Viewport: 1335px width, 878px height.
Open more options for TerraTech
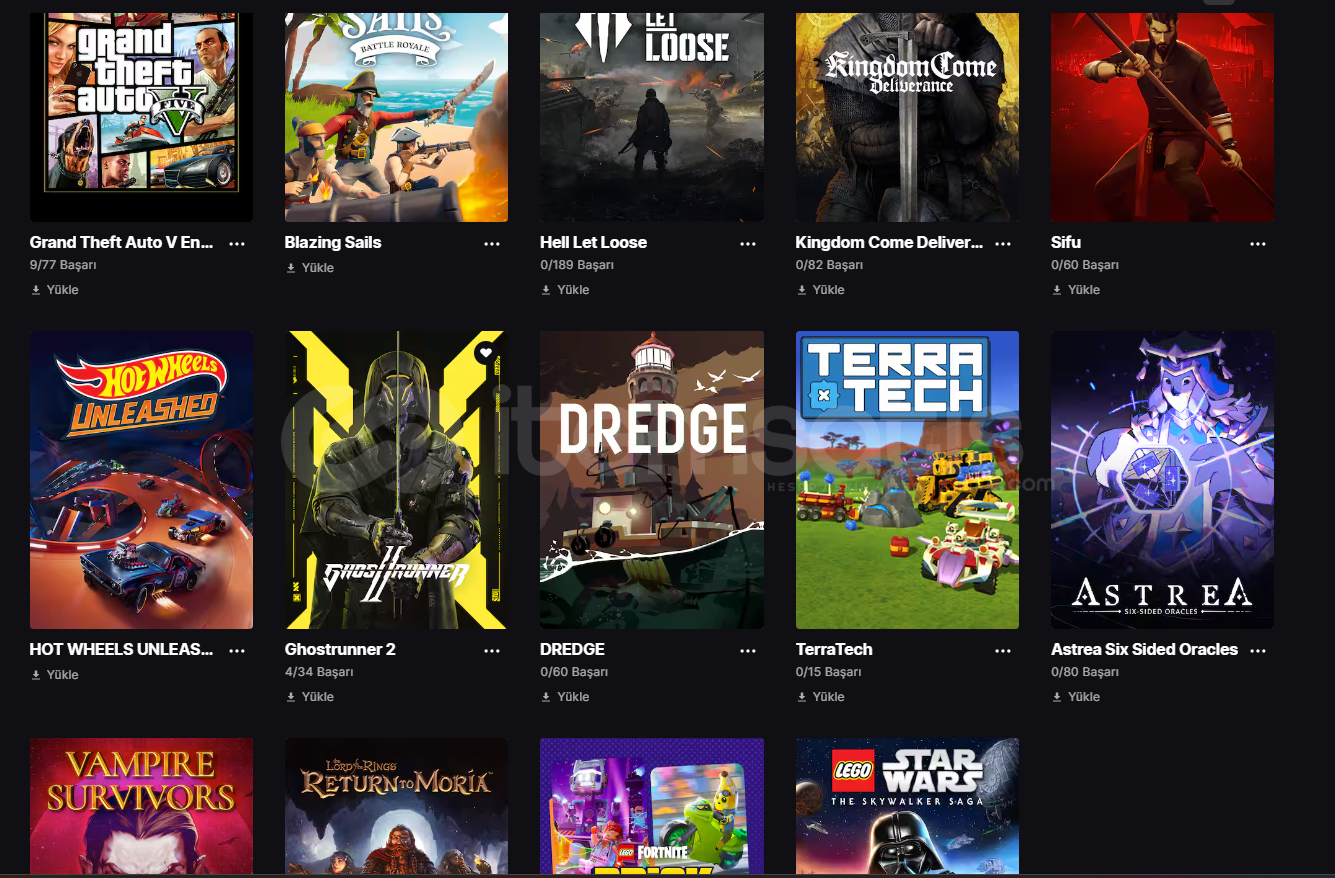(x=1003, y=650)
